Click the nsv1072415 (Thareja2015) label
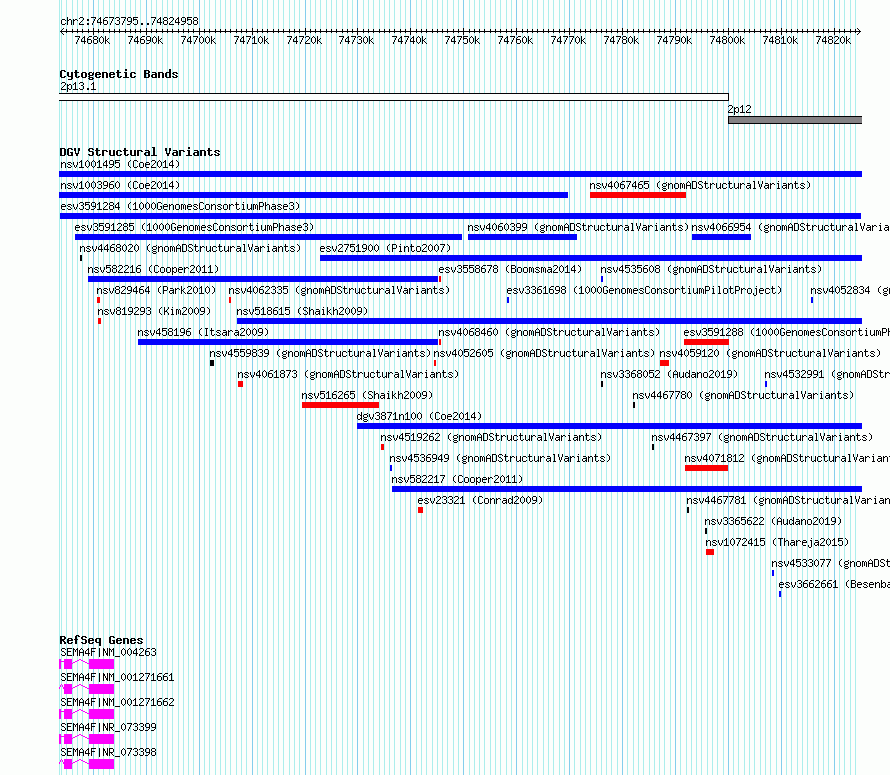The width and height of the screenshot is (890, 775). (x=777, y=543)
